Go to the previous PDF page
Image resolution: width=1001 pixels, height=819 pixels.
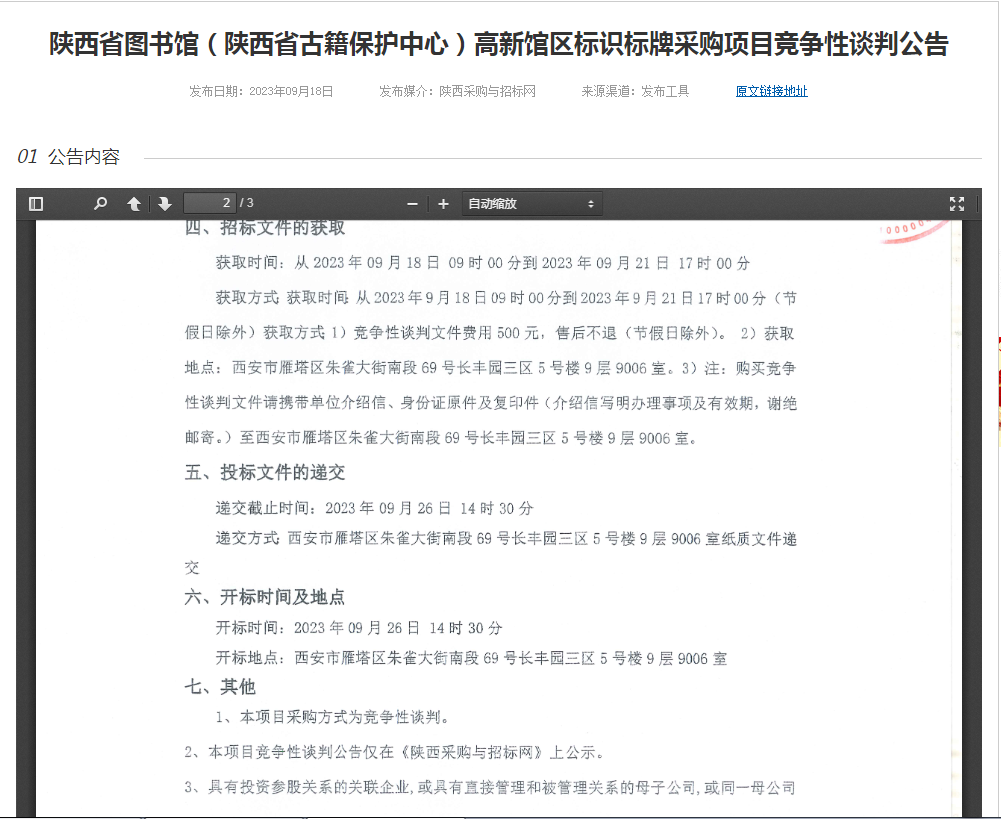pos(133,204)
